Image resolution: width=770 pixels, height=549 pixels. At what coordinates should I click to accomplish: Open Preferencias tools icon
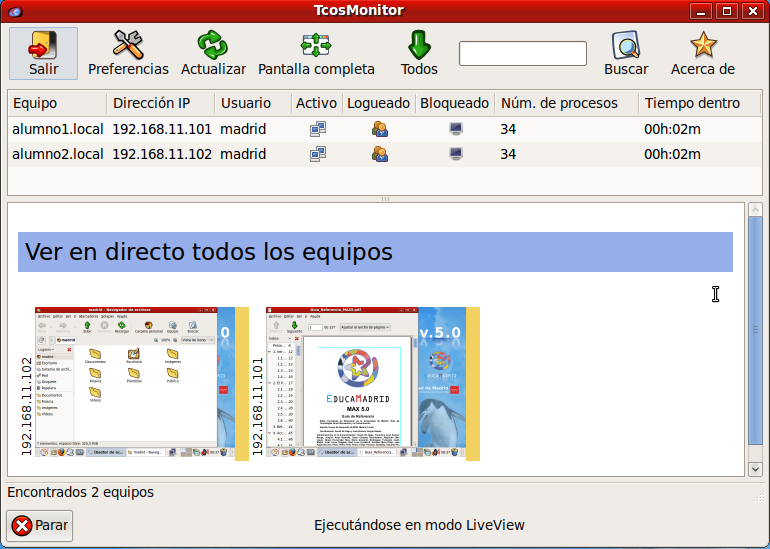[128, 45]
